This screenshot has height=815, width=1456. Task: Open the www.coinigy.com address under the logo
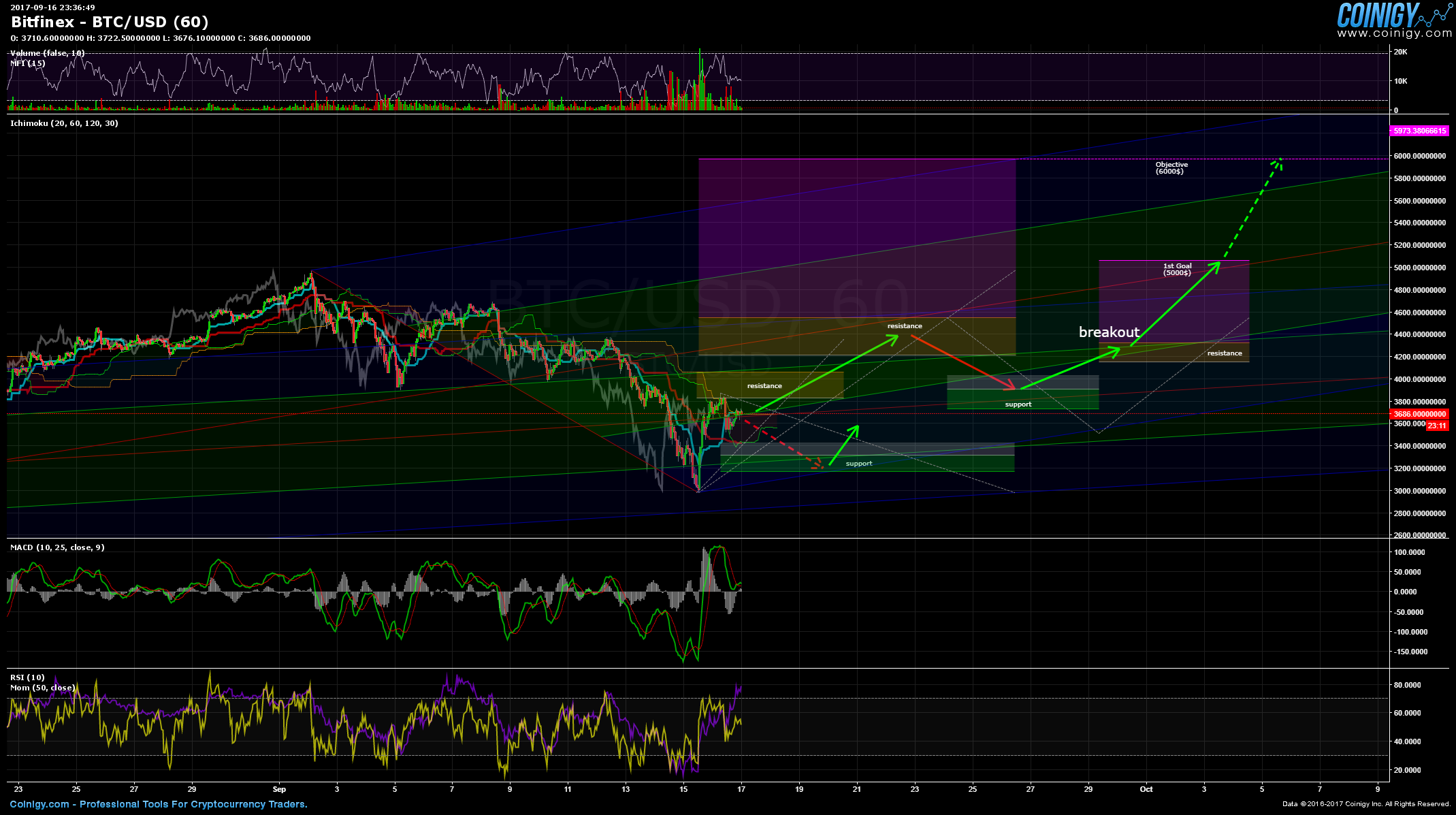click(x=1394, y=33)
